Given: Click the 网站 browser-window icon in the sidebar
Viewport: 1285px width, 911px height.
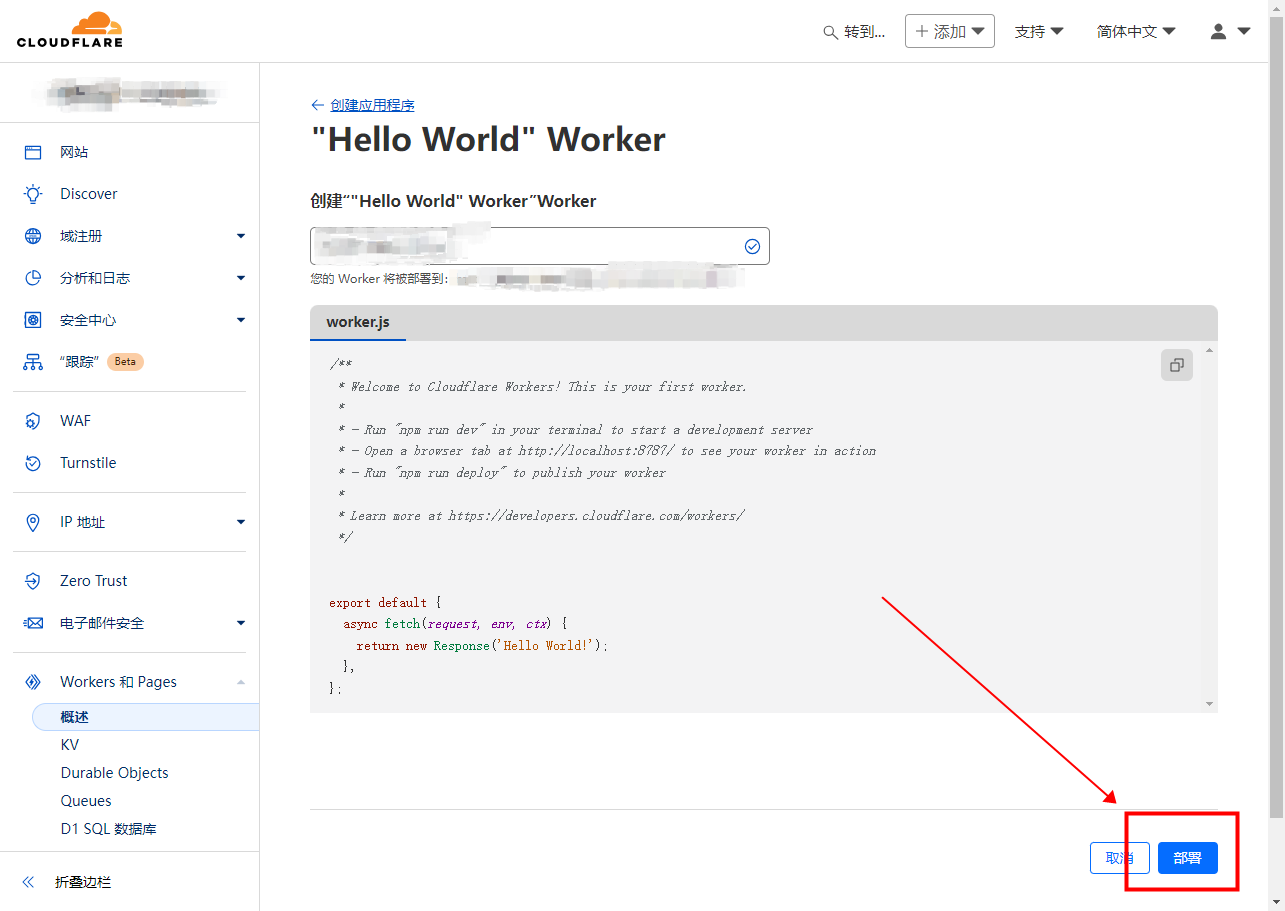Looking at the screenshot, I should 33,152.
